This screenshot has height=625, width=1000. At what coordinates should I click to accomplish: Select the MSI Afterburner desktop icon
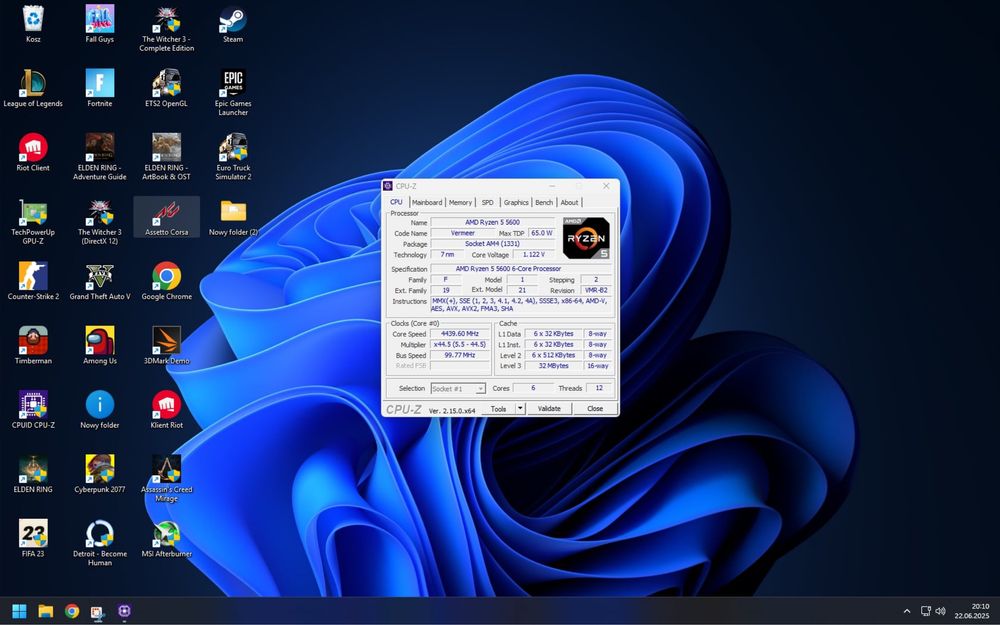pos(166,539)
